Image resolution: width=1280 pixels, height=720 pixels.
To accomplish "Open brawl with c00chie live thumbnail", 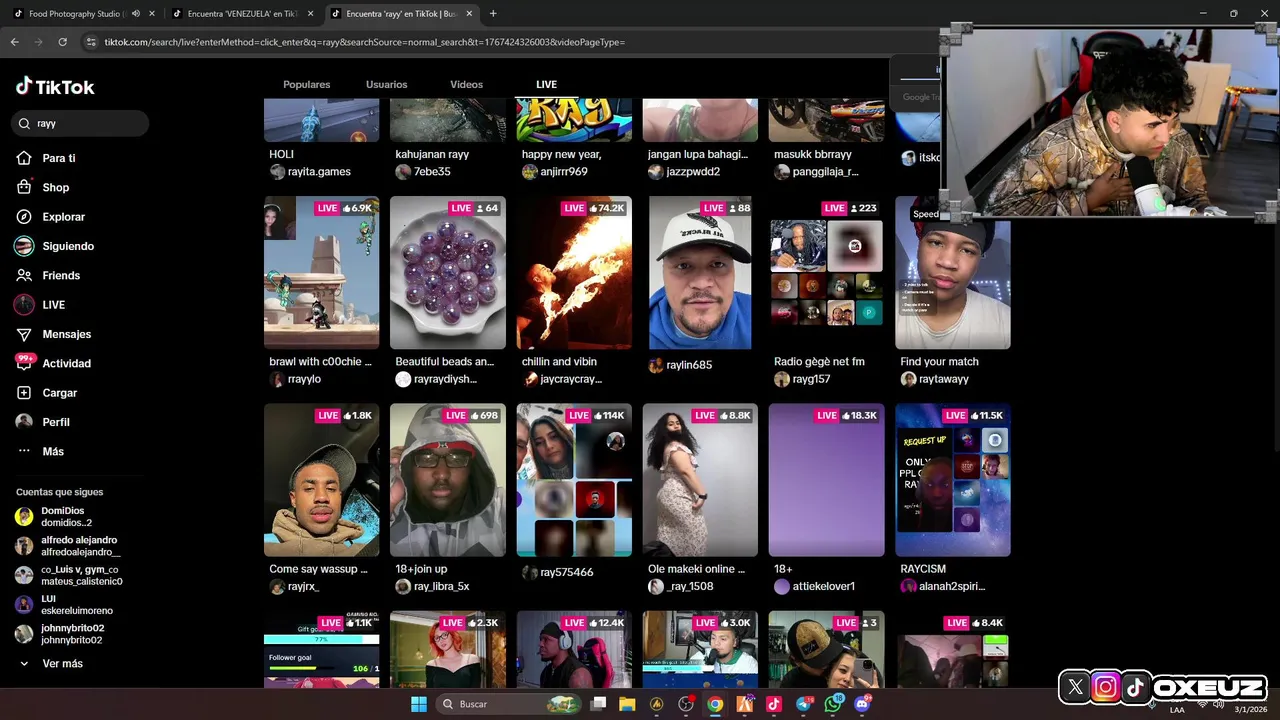I will tap(321, 272).
